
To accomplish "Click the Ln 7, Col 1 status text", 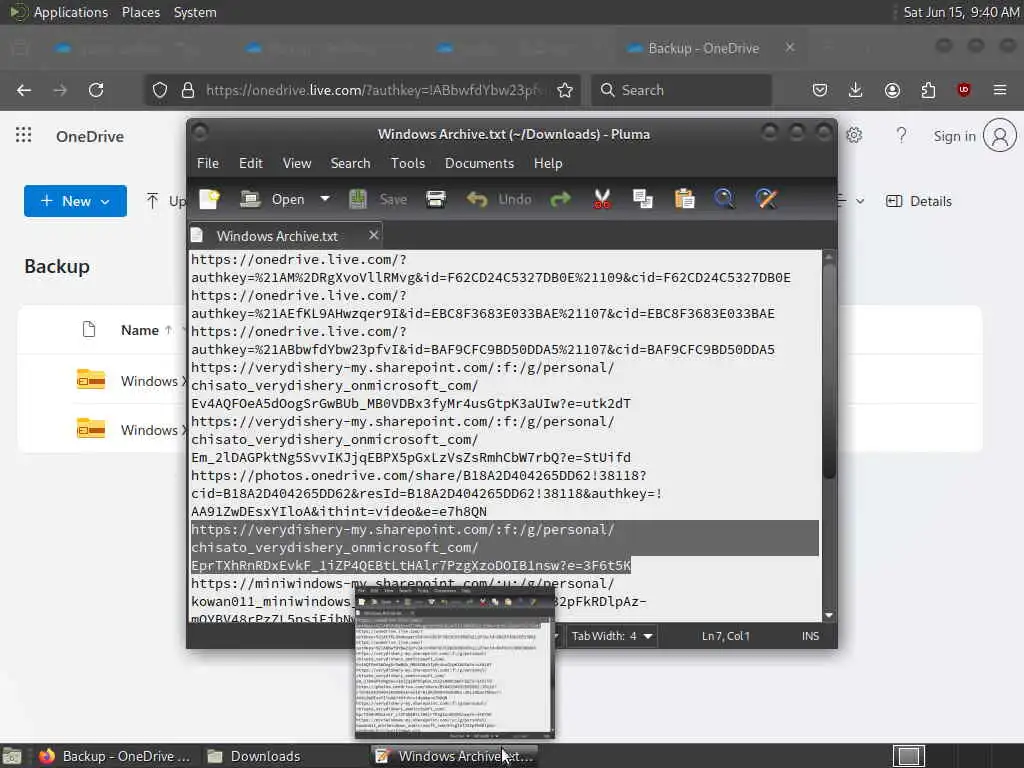I will 726,636.
